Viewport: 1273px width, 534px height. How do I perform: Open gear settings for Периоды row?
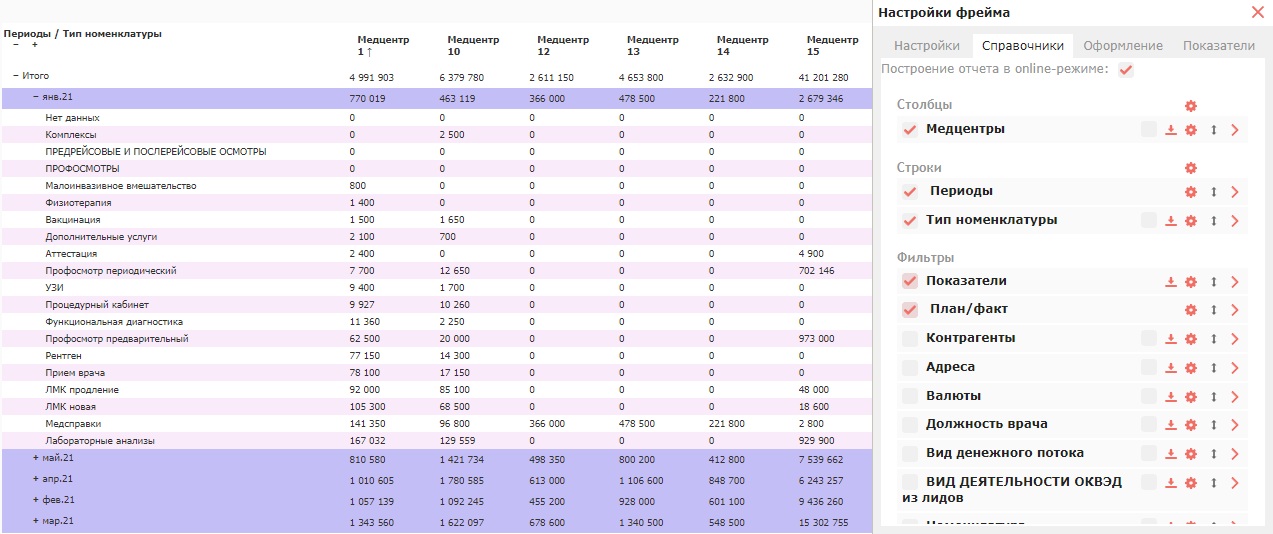pos(1190,192)
